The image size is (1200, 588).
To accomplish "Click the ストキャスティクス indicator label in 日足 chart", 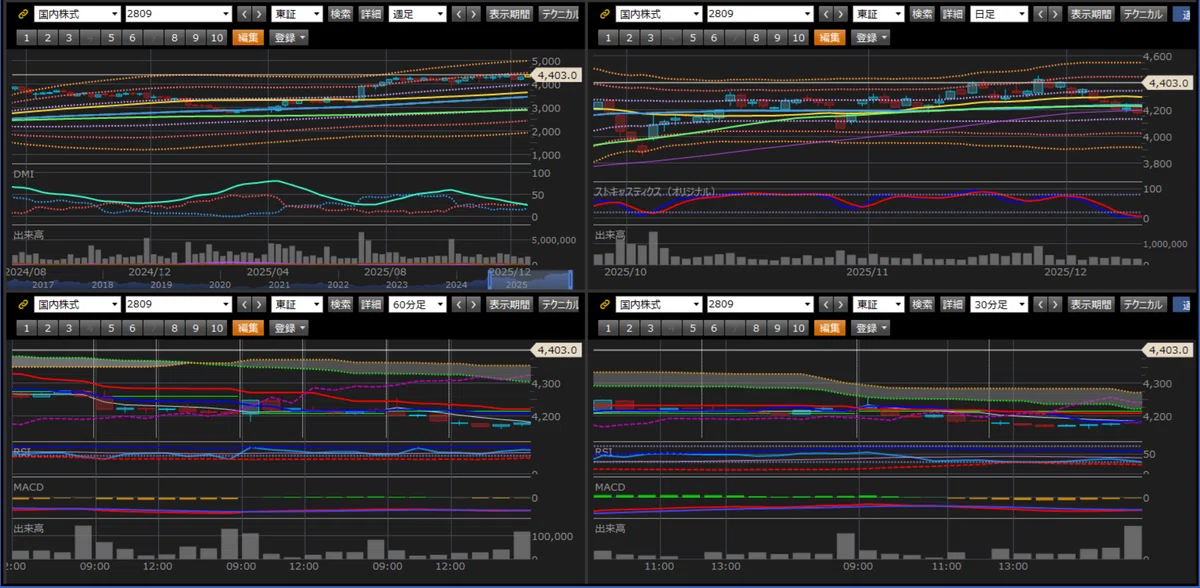I will point(655,191).
